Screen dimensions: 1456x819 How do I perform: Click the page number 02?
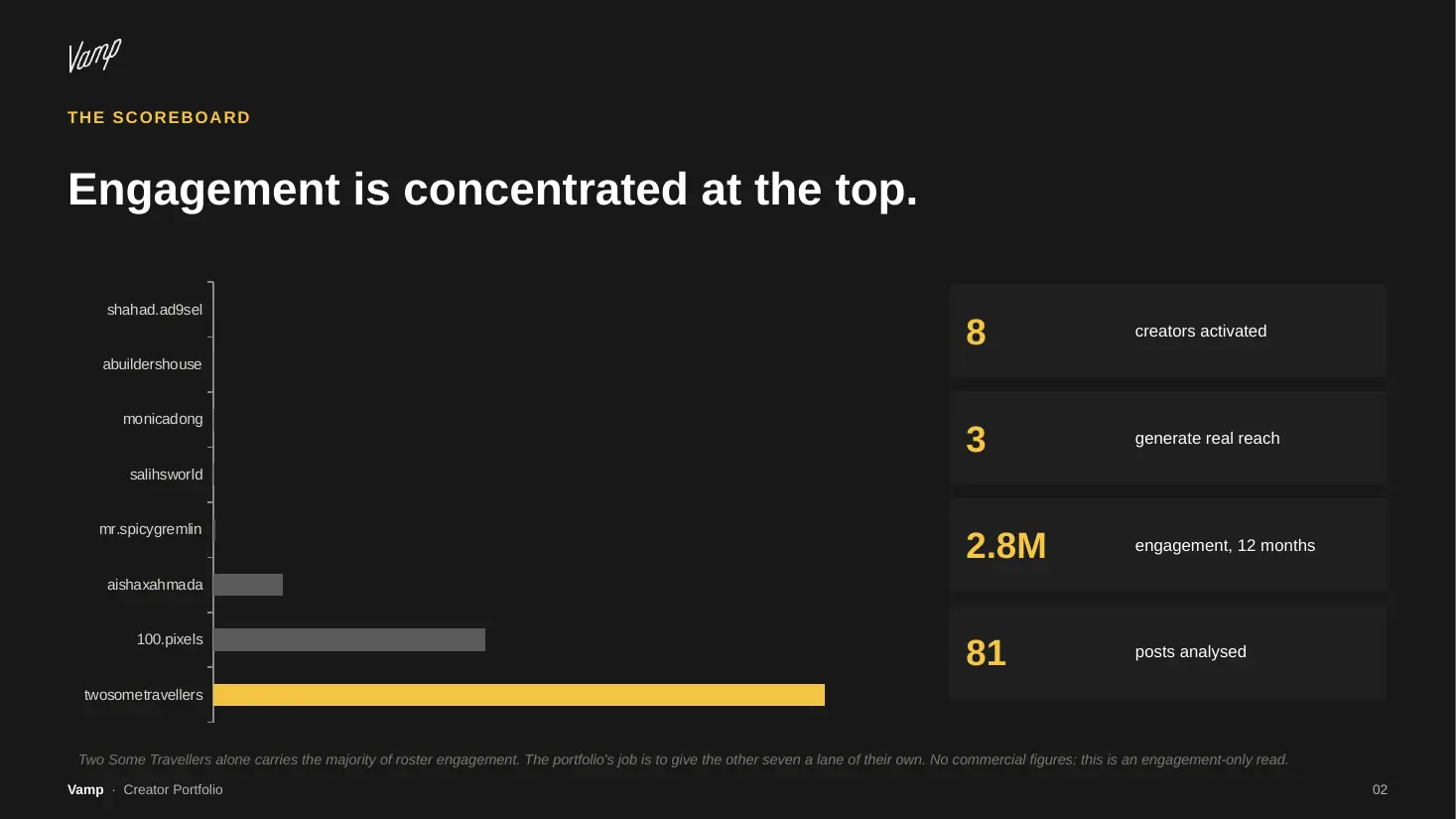click(x=1380, y=789)
